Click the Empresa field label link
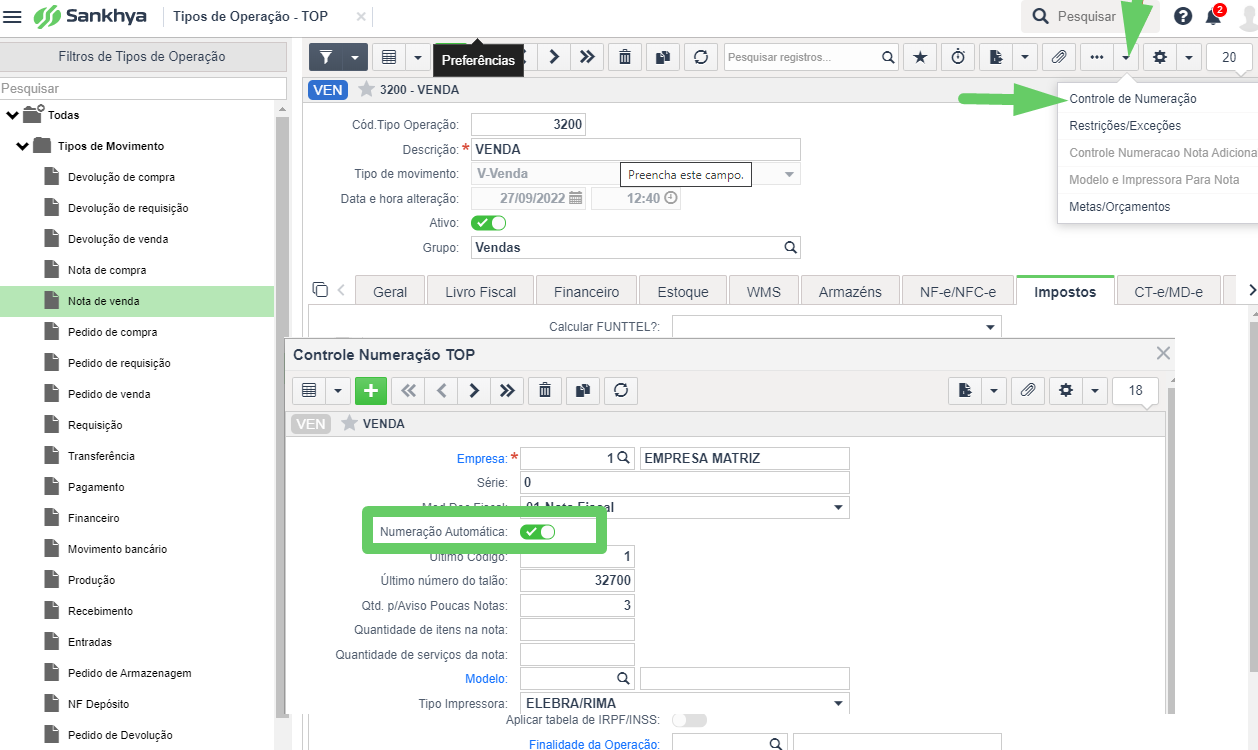Viewport: 1258px width, 750px height. pyautogui.click(x=482, y=458)
